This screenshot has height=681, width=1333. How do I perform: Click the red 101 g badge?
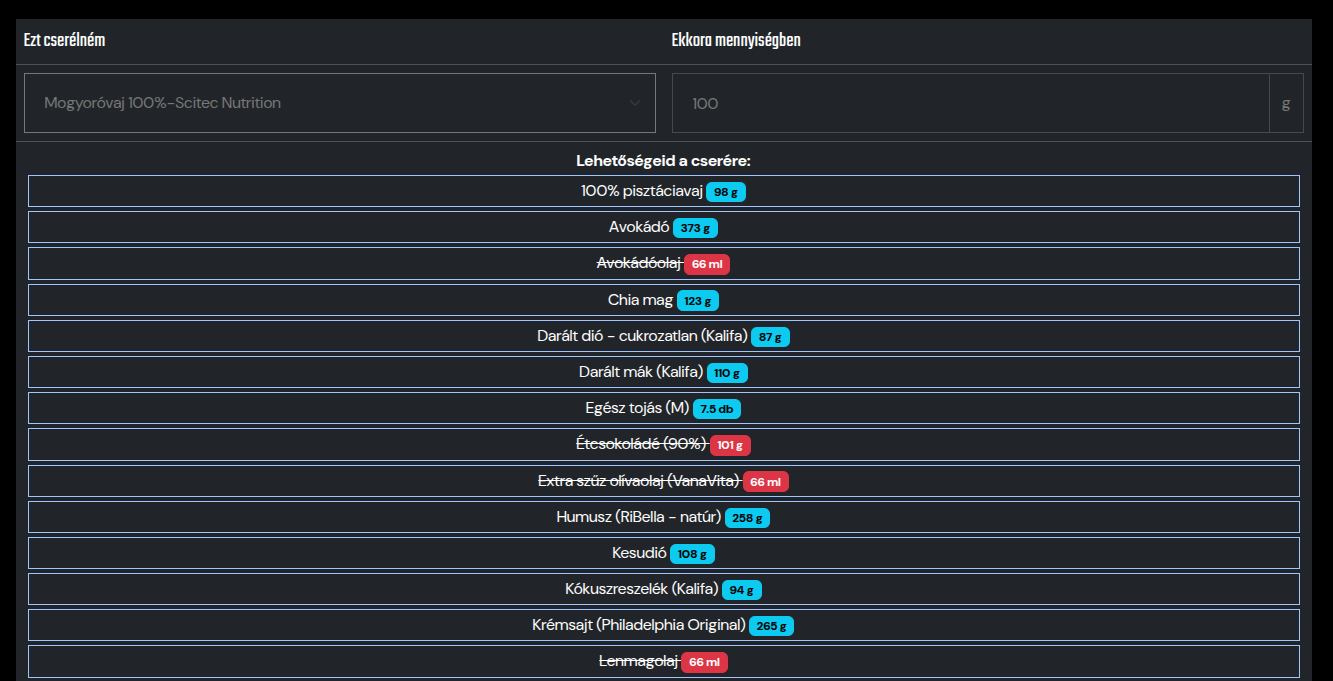tap(730, 445)
